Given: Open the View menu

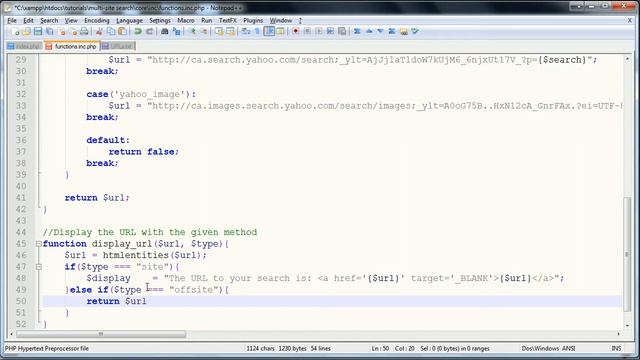Looking at the screenshot, I should pos(71,20).
